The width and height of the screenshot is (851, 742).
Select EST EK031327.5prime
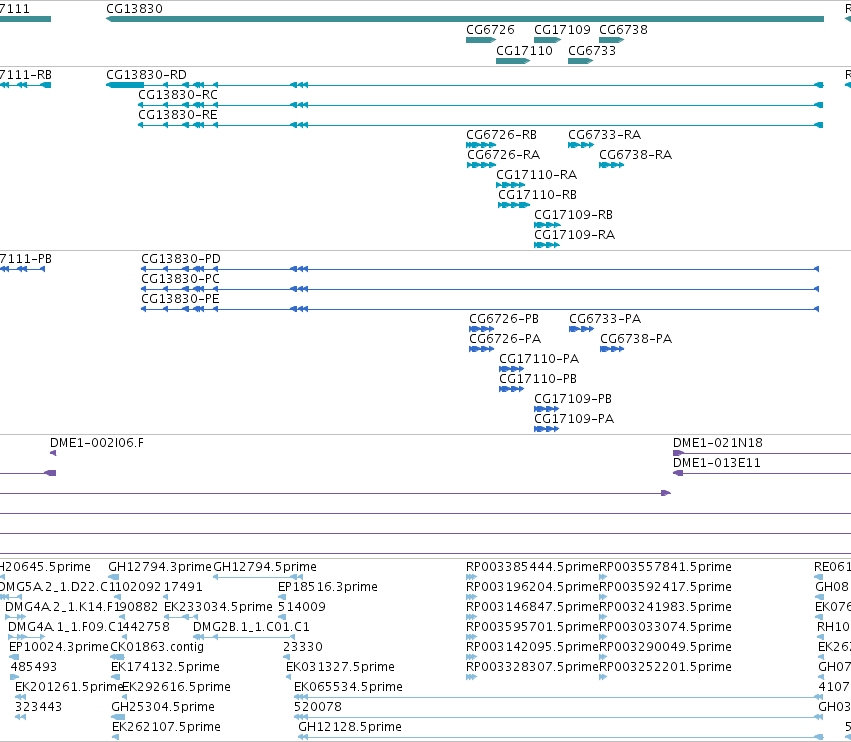point(290,677)
